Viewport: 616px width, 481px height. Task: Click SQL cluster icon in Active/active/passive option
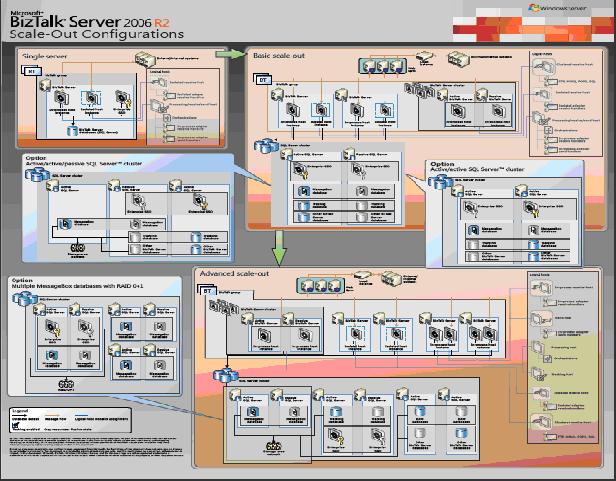point(37,174)
